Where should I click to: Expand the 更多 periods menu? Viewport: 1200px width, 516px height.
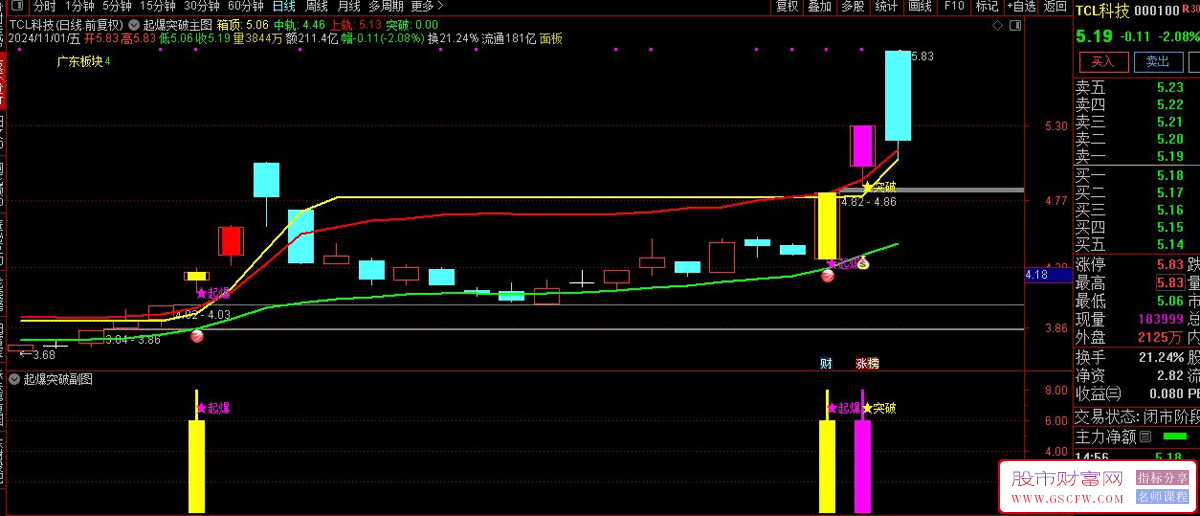click(427, 6)
